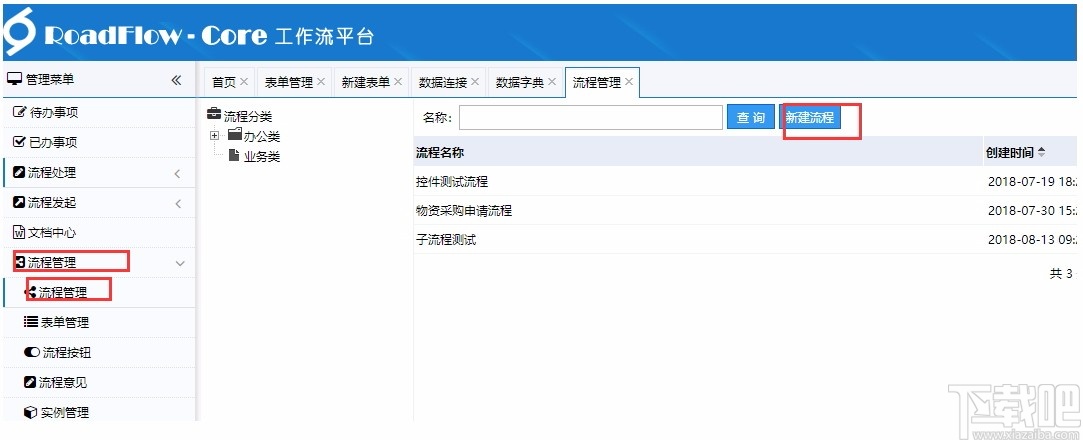Select 业务类 category in tree

(x=262, y=157)
